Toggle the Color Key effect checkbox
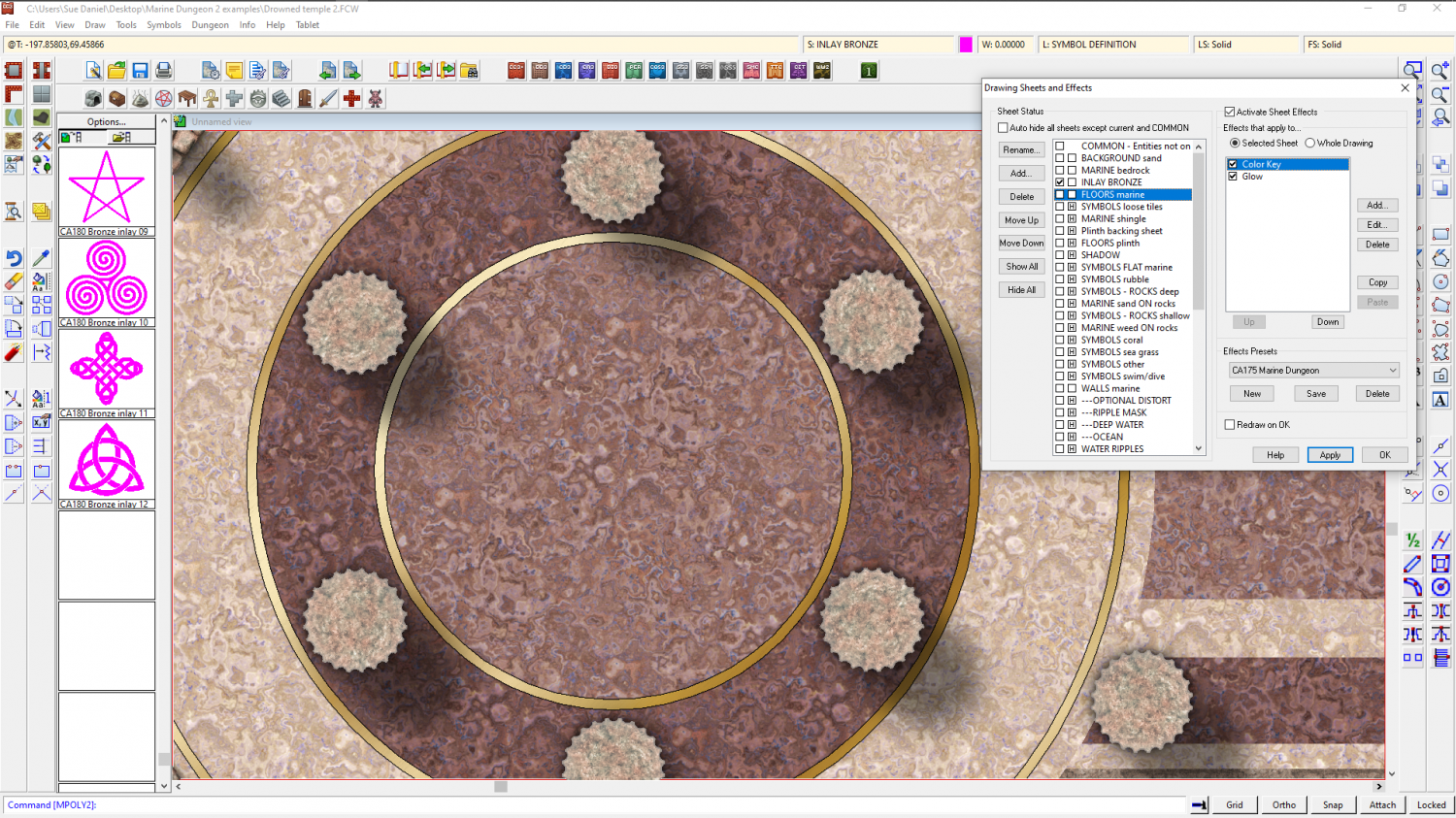 coord(1233,164)
